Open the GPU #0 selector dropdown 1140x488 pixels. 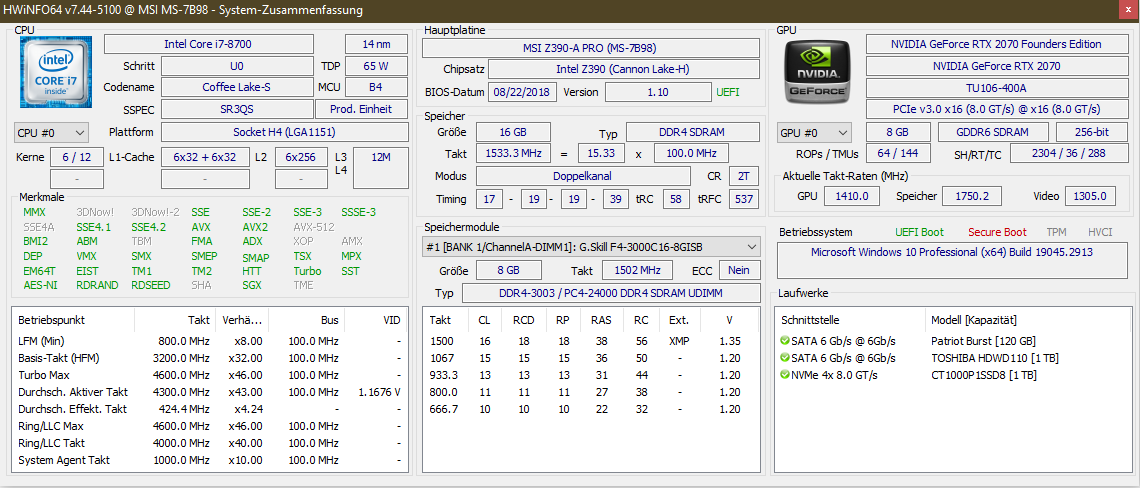(814, 133)
